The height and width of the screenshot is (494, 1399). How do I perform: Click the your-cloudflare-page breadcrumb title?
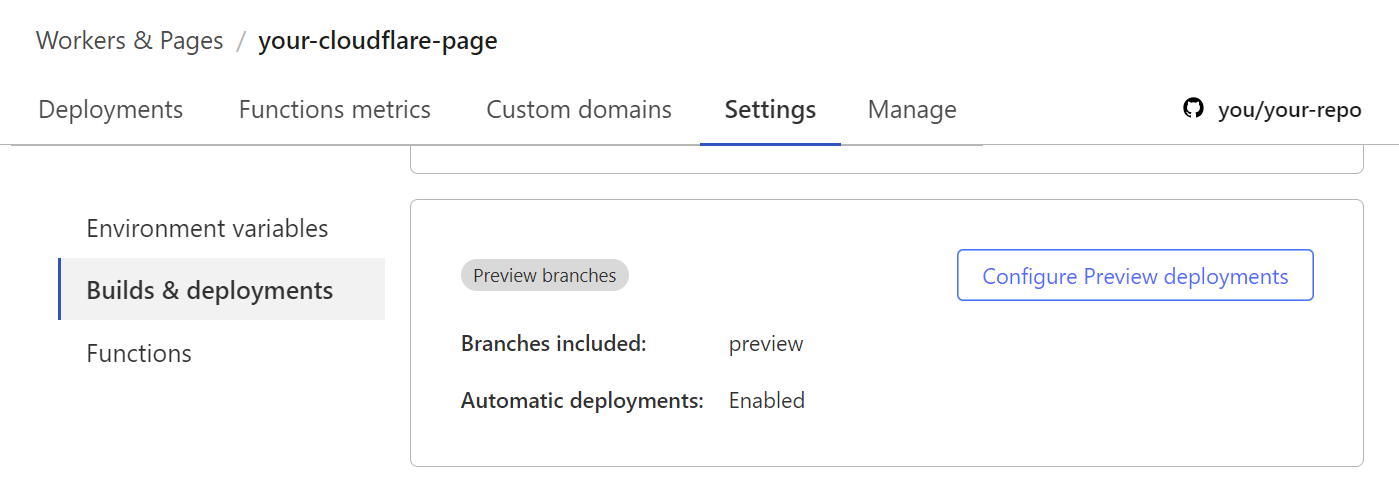(377, 41)
